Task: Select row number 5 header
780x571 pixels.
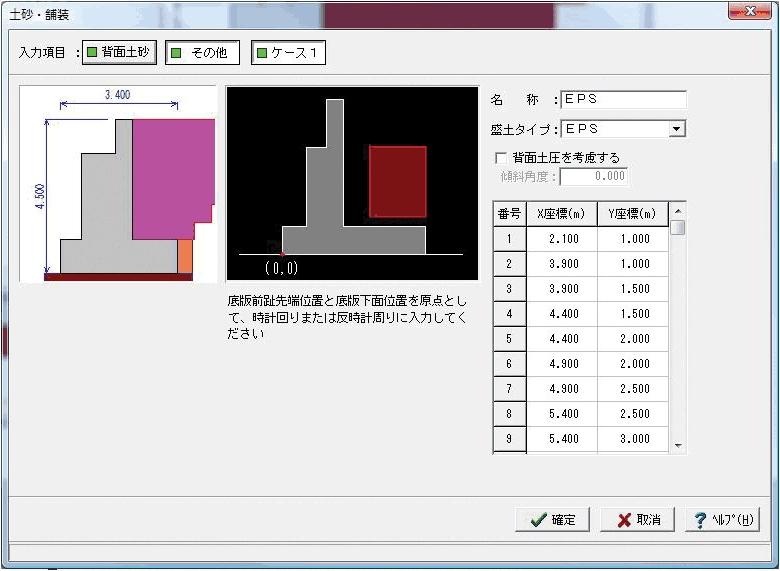Action: coord(509,339)
